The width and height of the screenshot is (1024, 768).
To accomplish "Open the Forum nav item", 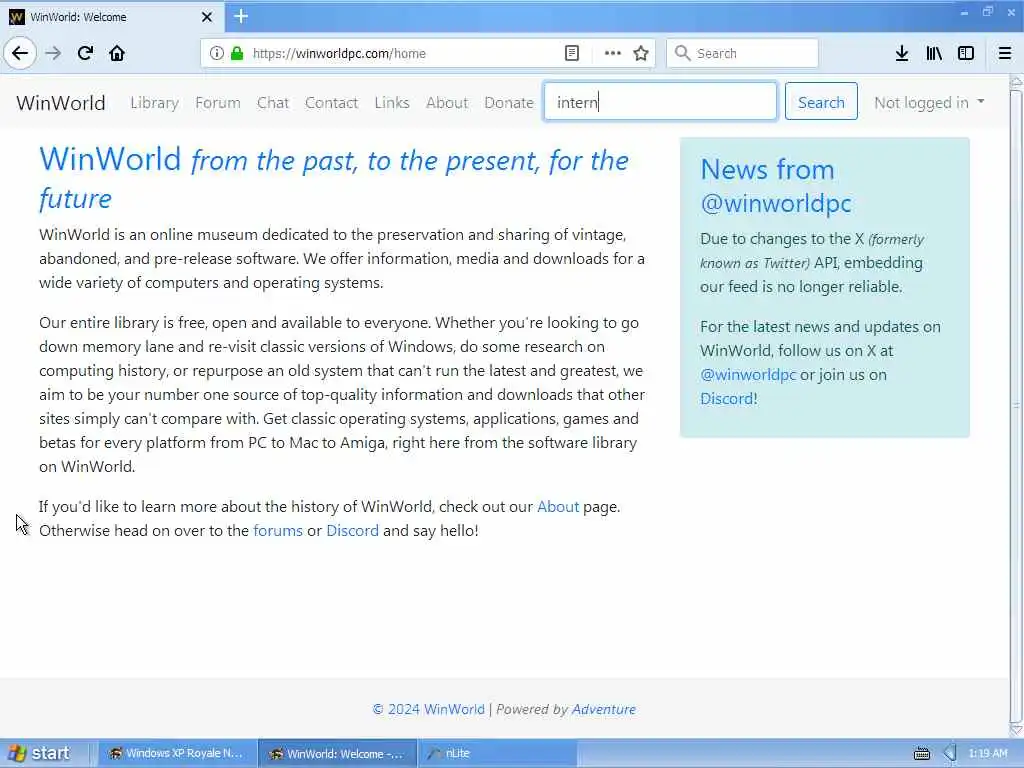I will coord(217,103).
